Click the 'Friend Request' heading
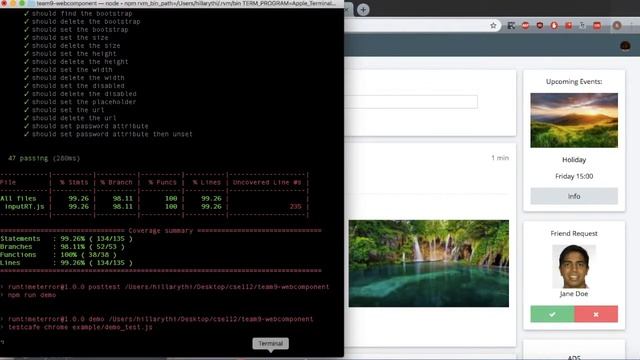Image resolution: width=640 pixels, height=360 pixels. point(574,233)
